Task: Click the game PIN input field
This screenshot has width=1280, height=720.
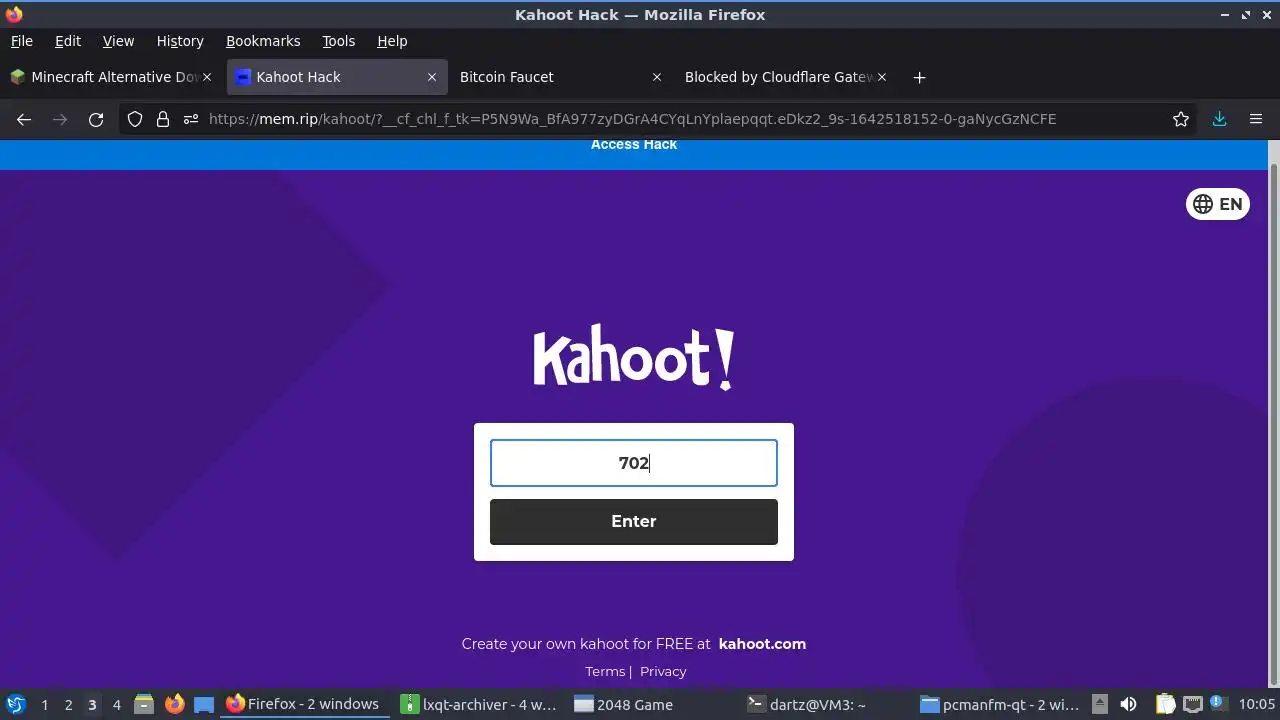Action: pos(634,463)
